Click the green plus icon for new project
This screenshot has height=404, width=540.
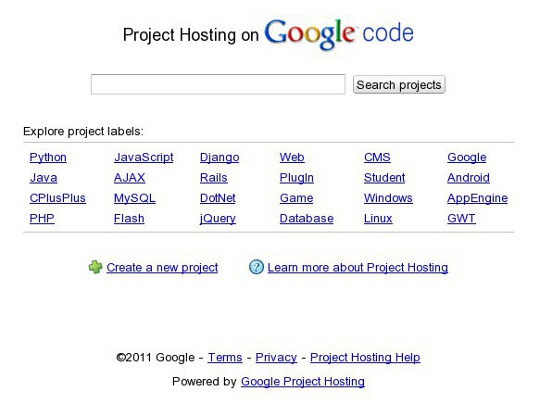[95, 267]
